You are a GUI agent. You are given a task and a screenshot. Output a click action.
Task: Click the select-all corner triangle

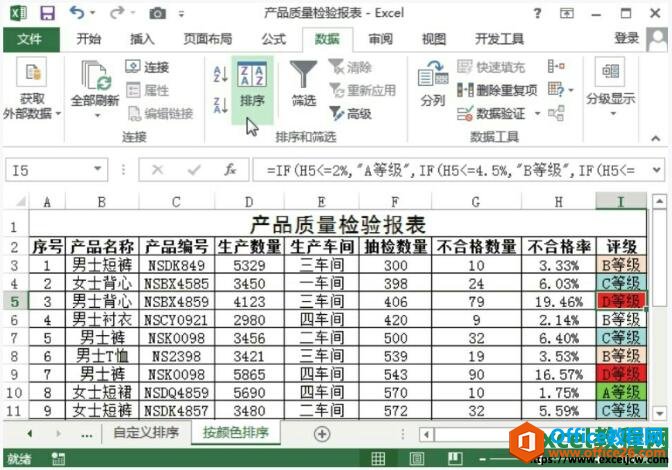coord(20,201)
